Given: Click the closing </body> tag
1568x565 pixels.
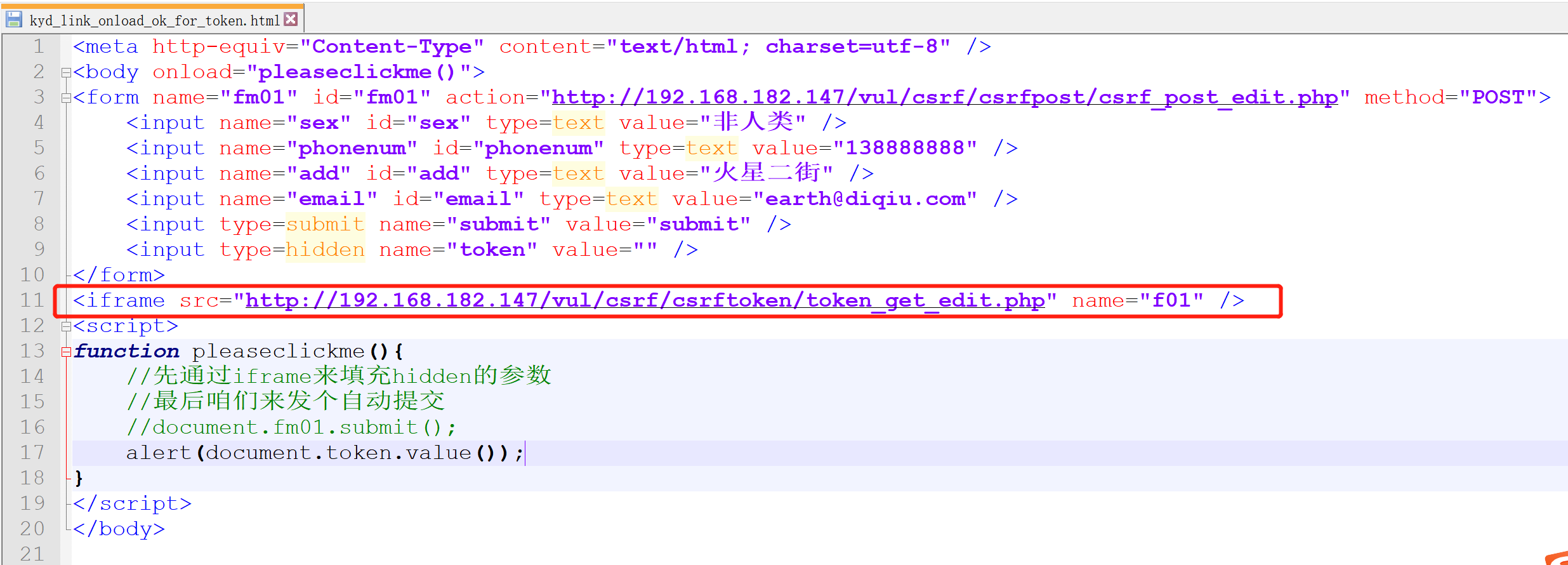Looking at the screenshot, I should (x=119, y=529).
